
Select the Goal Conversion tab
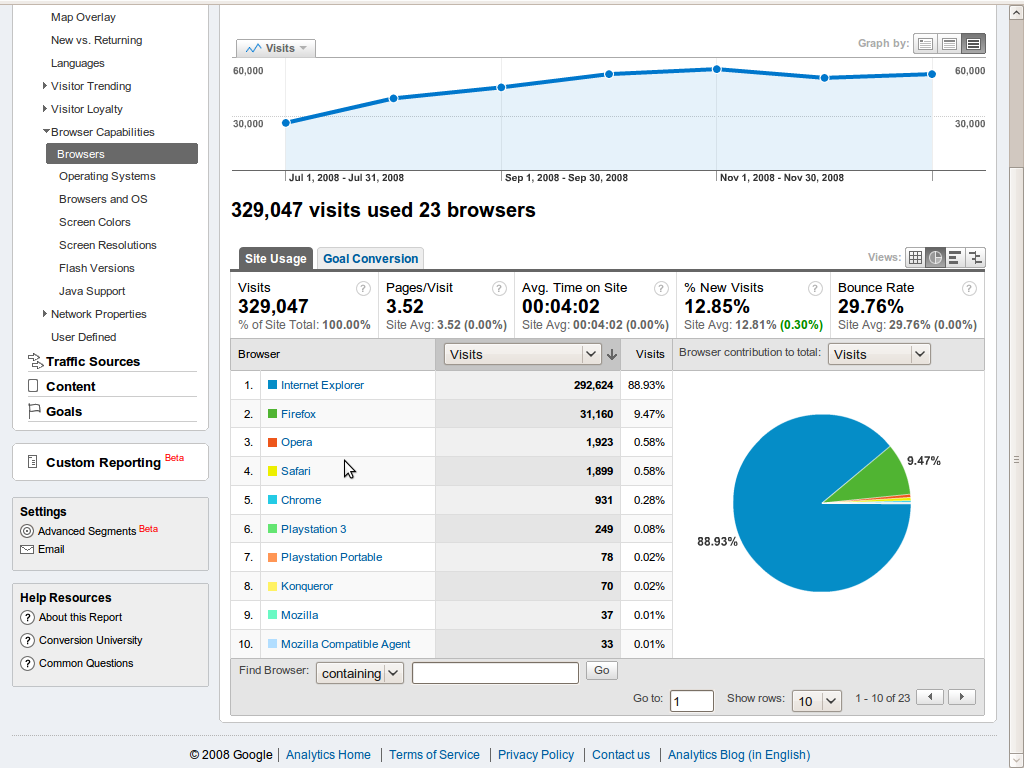tap(370, 259)
